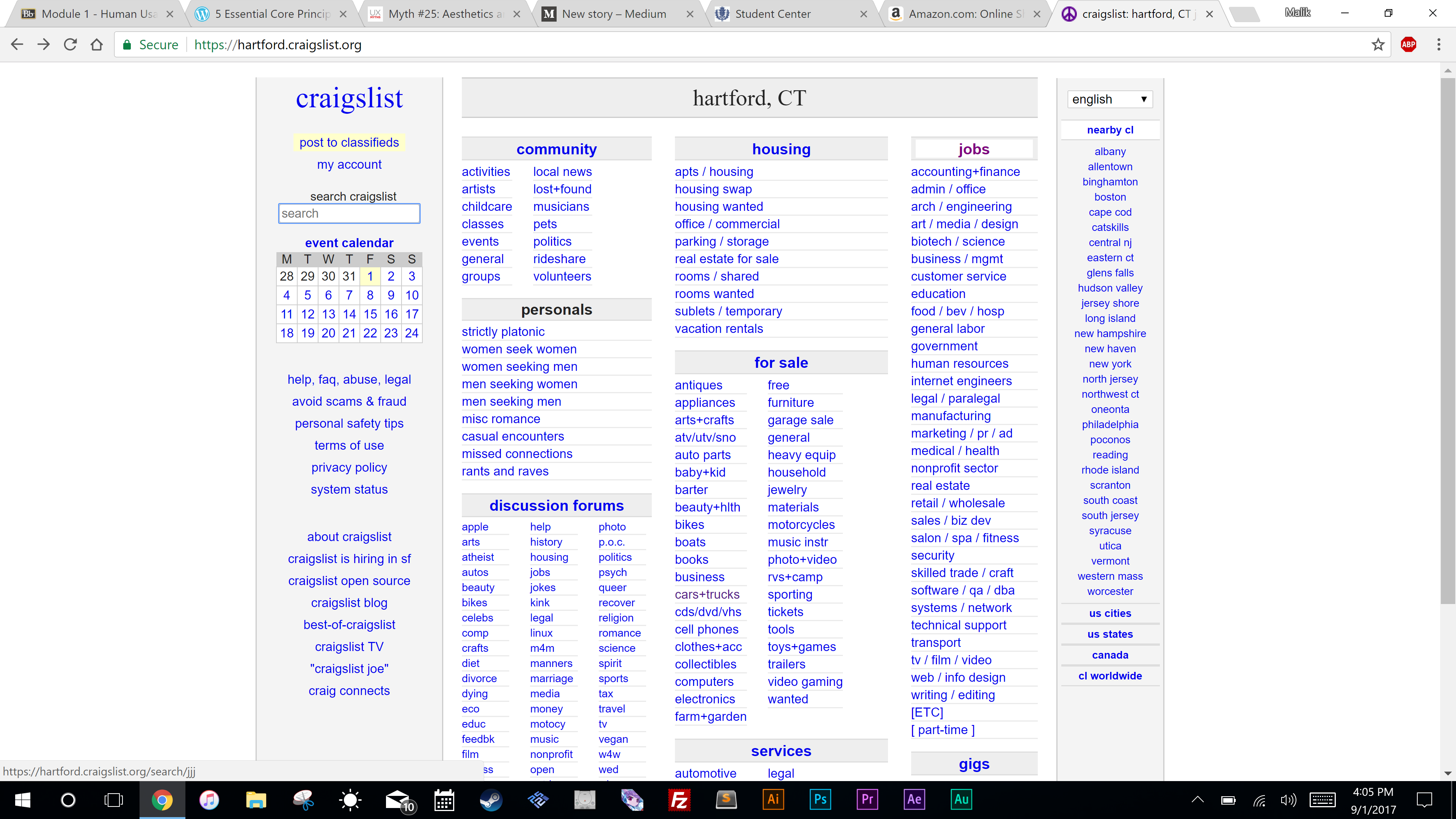Click the search craigslist input field

point(349,213)
